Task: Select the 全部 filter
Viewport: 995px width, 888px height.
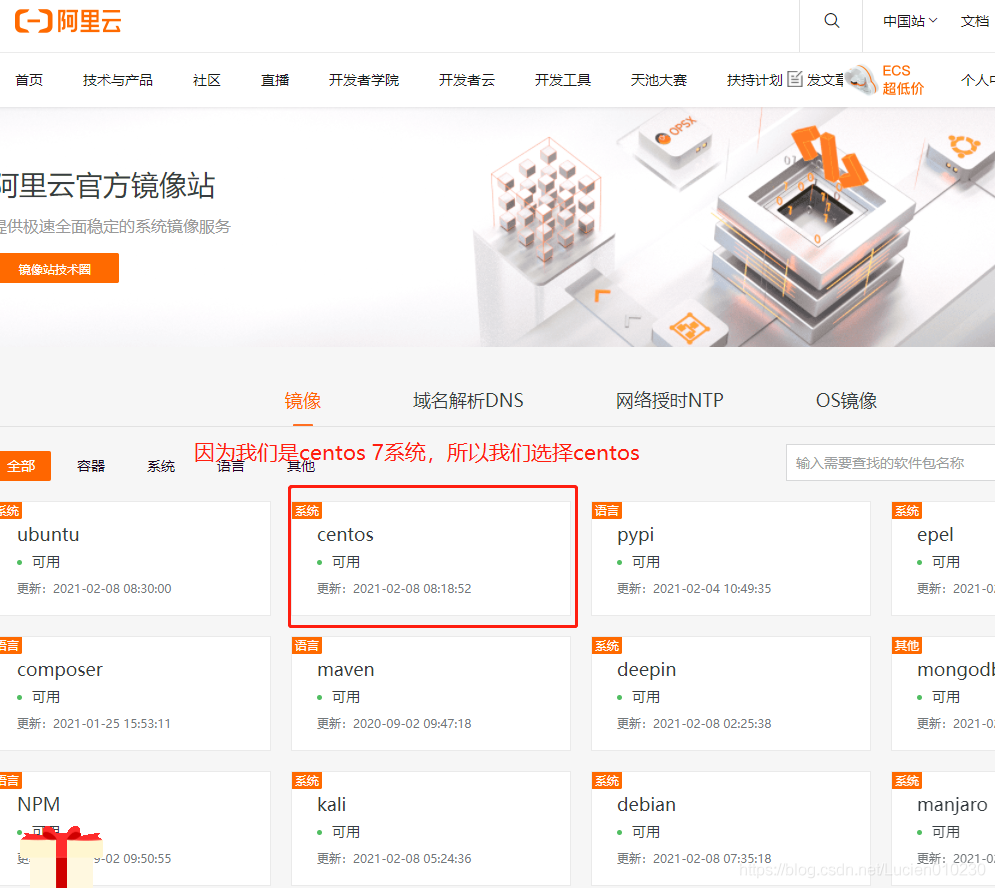Action: pyautogui.click(x=24, y=466)
